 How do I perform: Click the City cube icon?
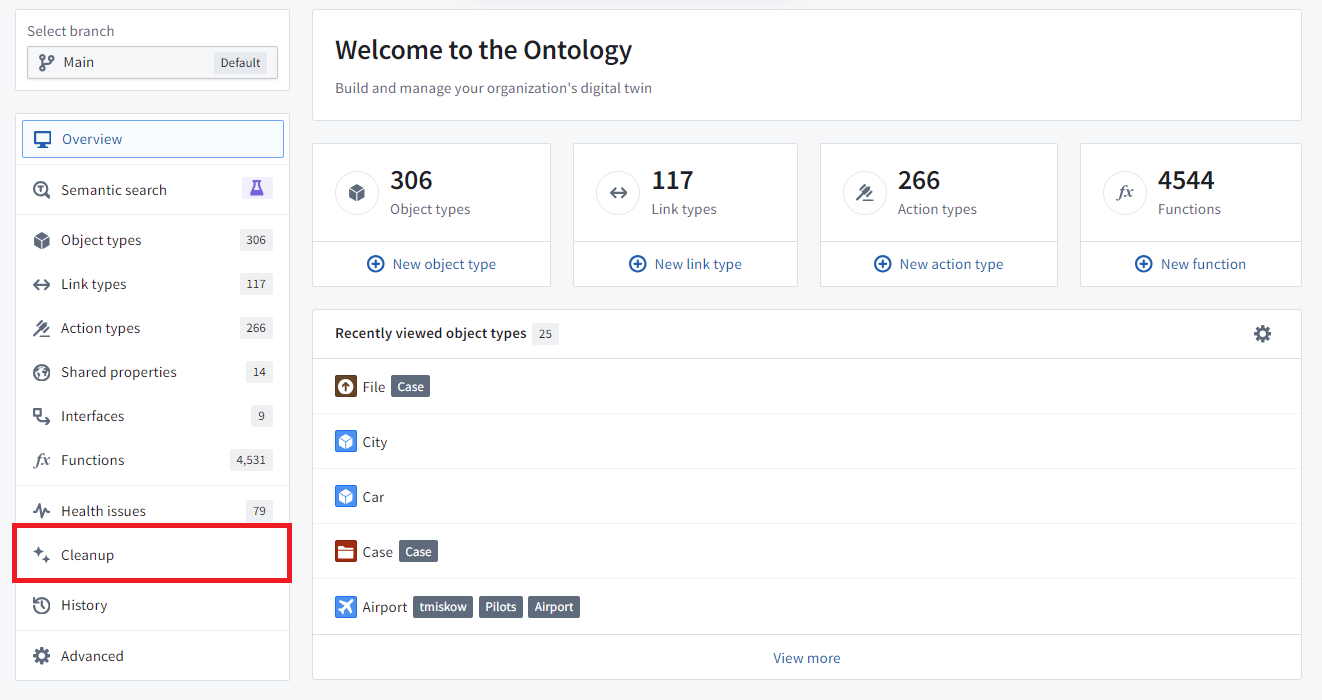coord(346,441)
